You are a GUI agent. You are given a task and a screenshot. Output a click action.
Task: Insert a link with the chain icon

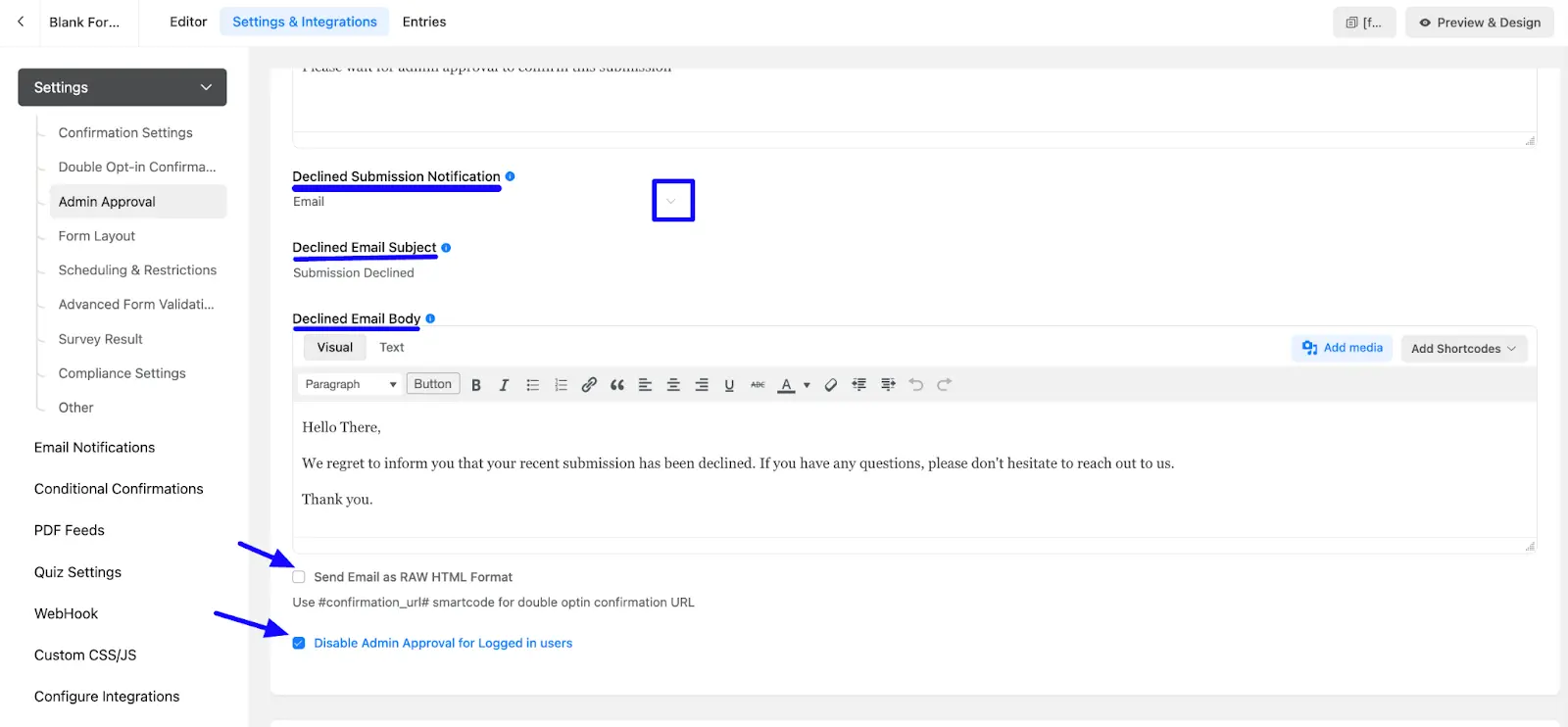589,385
